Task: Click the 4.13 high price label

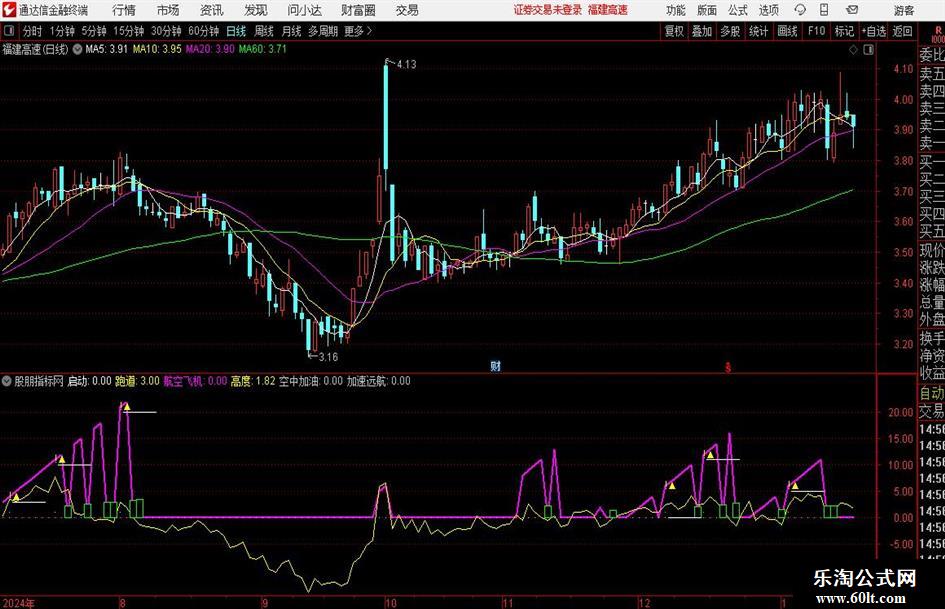Action: coord(406,64)
